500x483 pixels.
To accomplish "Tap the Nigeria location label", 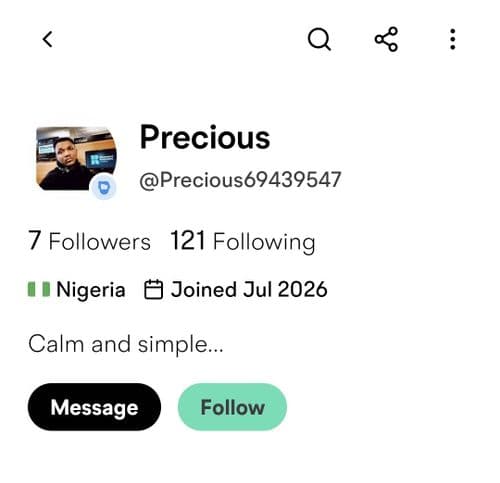I will click(x=91, y=290).
